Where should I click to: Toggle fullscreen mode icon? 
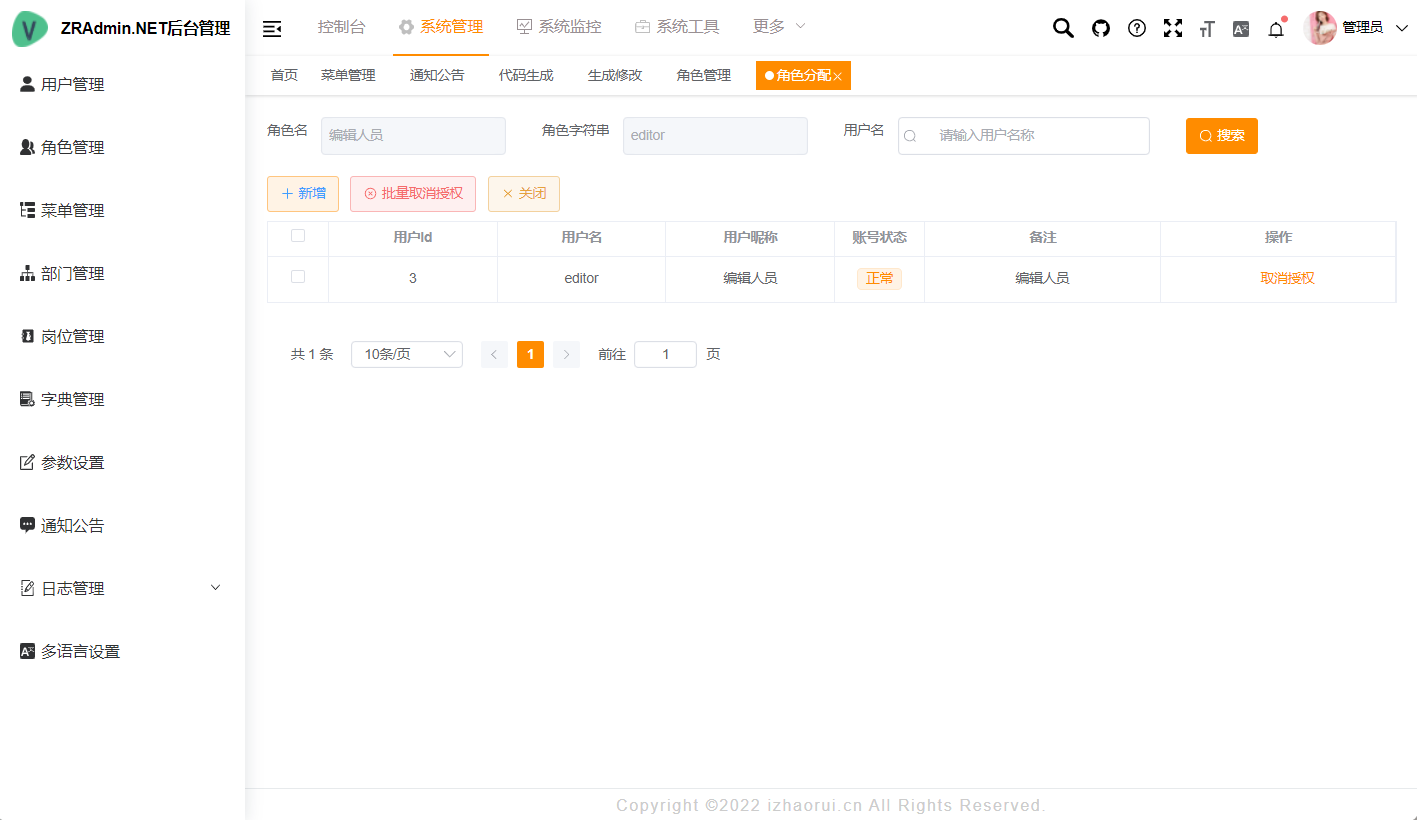tap(1172, 28)
